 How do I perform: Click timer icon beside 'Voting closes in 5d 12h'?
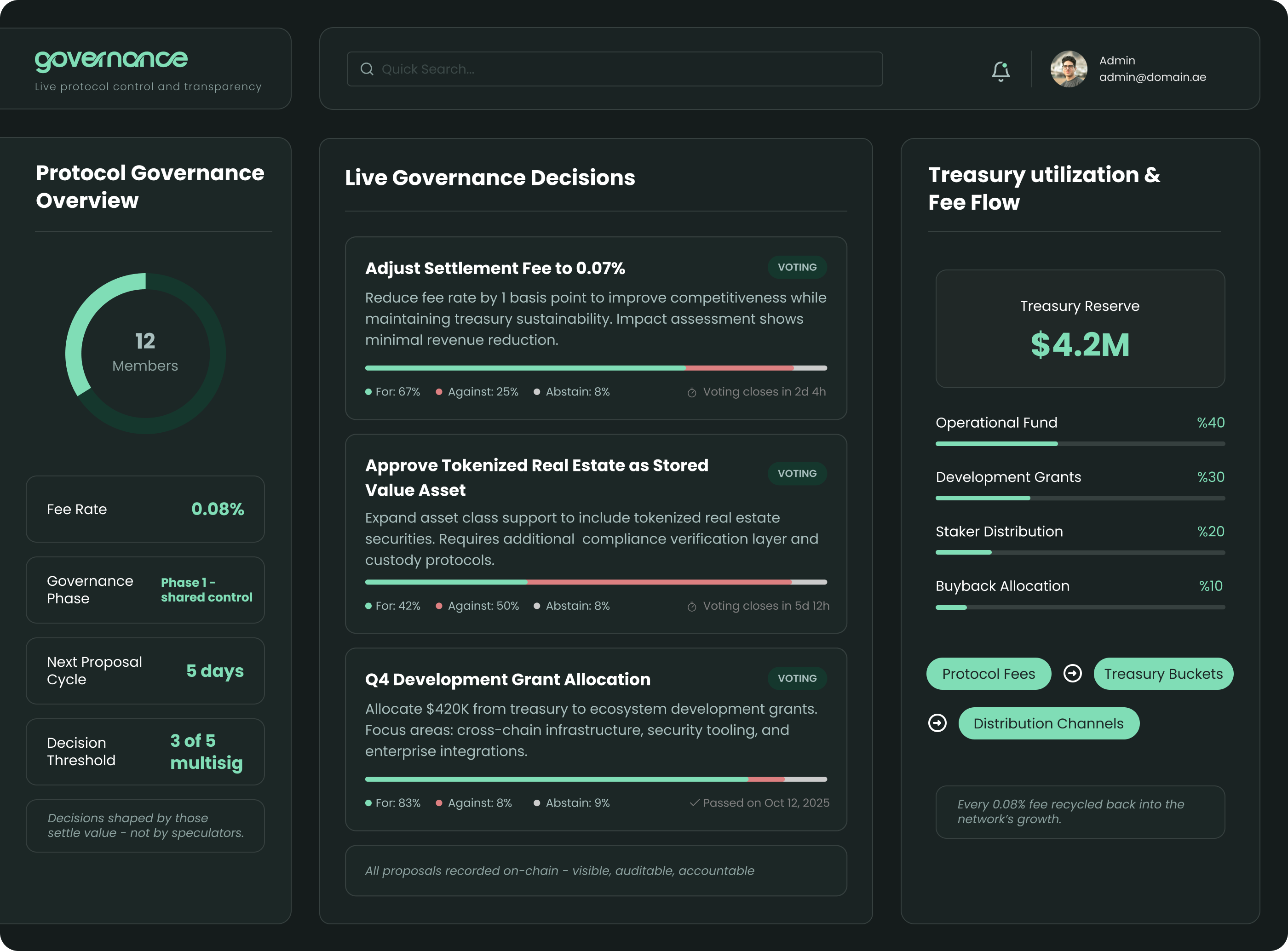pos(691,607)
